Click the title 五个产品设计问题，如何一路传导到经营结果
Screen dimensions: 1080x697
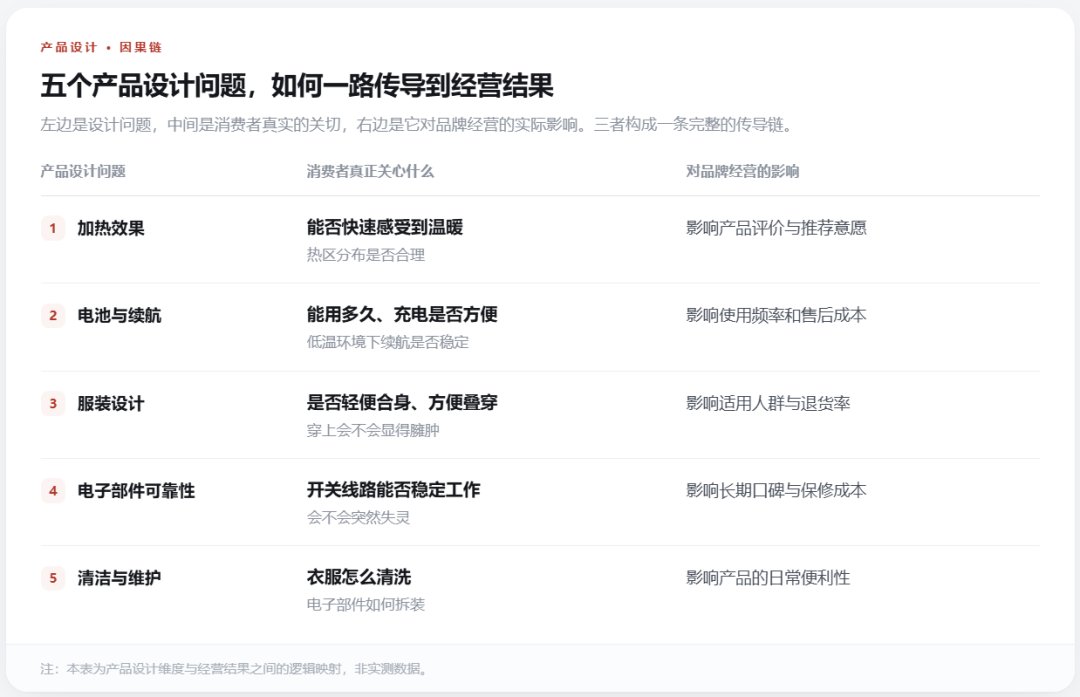pyautogui.click(x=297, y=86)
